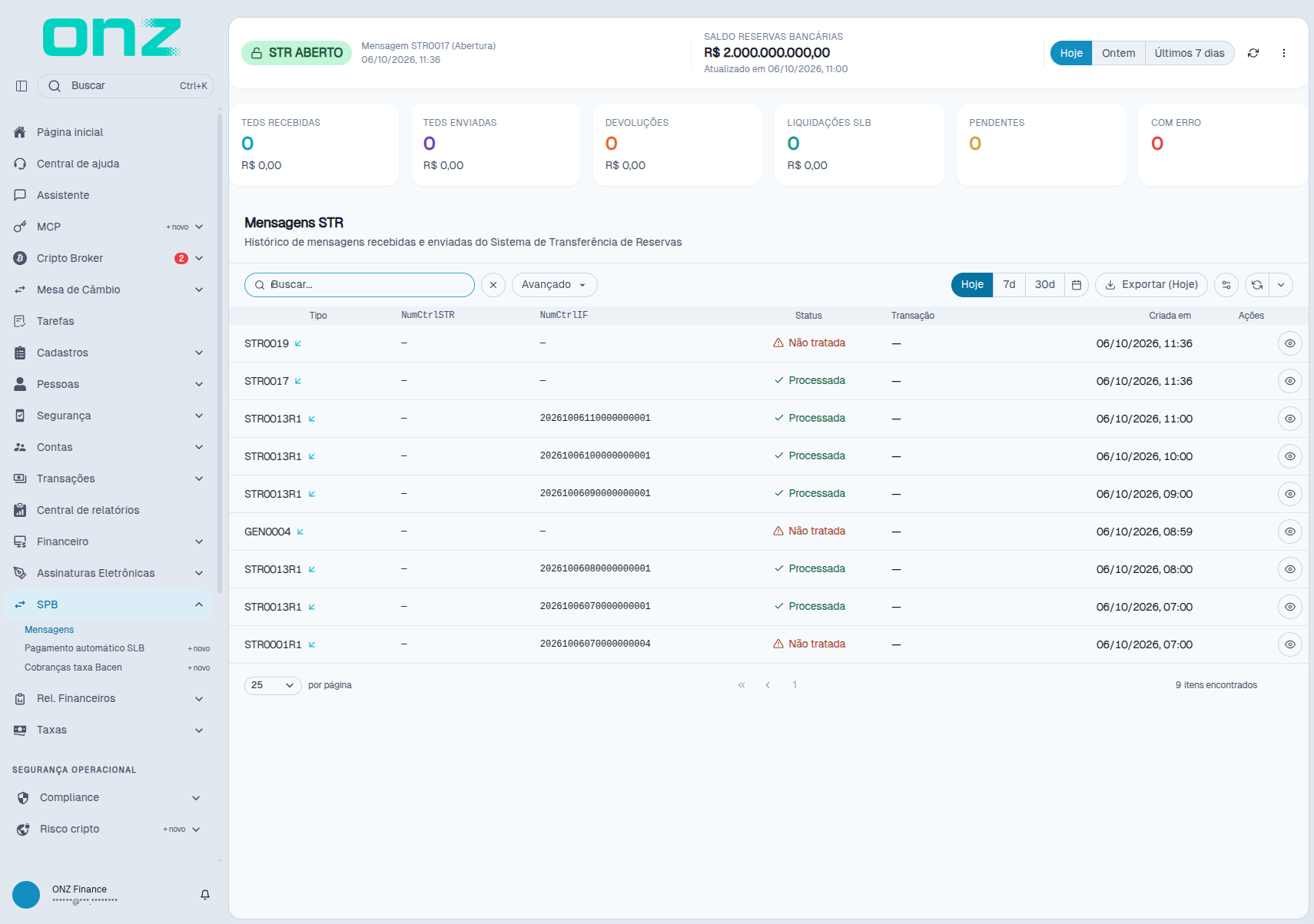Collapse the SPB section

(x=199, y=604)
